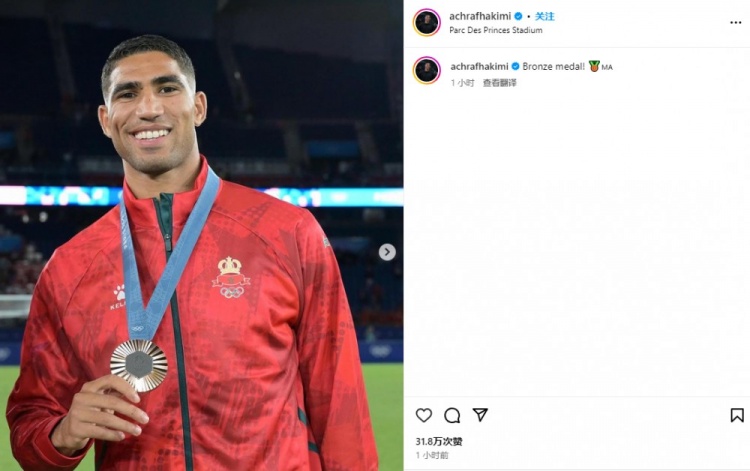The height and width of the screenshot is (471, 750).
Task: Like the post with the heart icon
Action: (424, 415)
